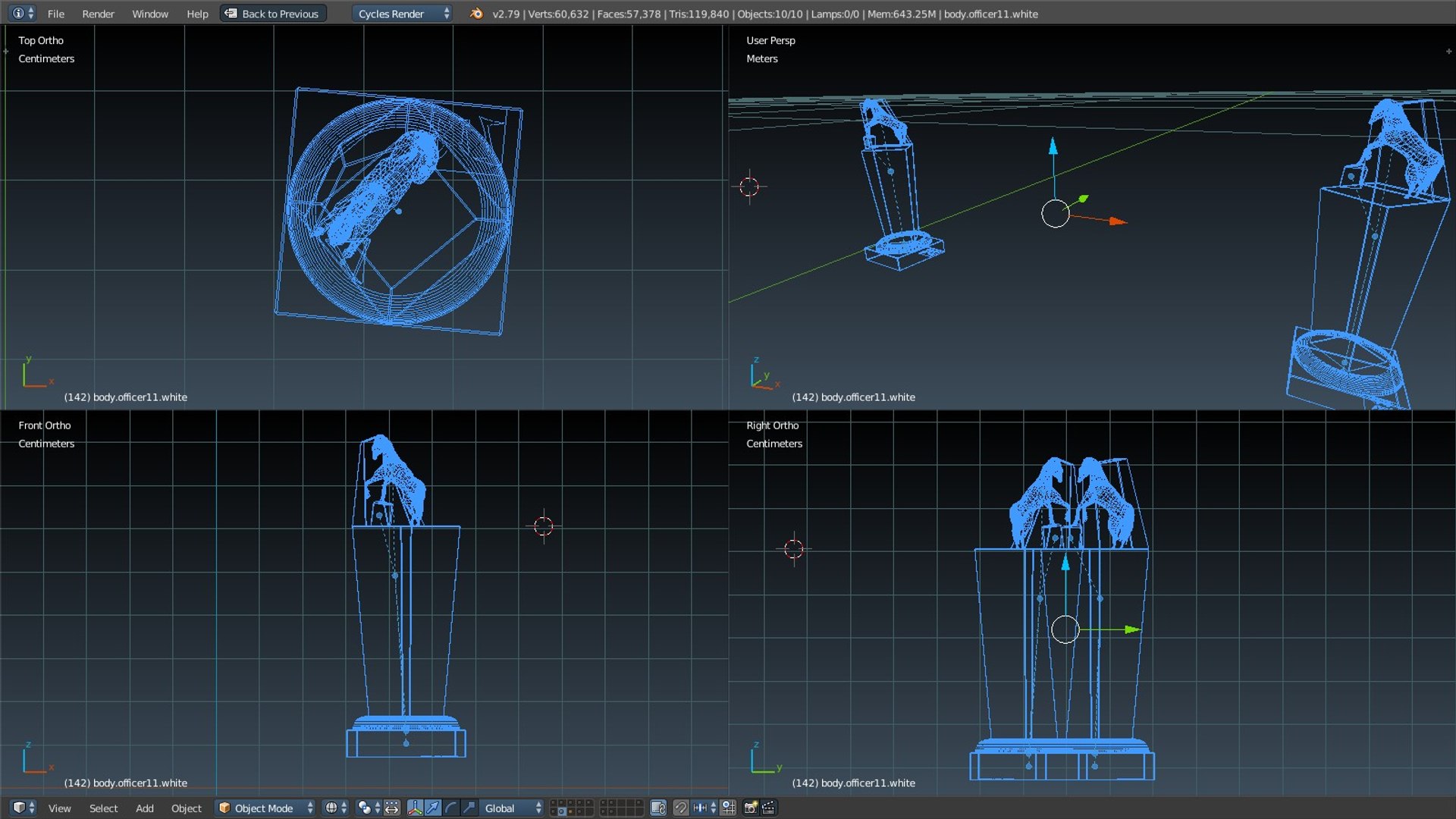The image size is (1456, 819).
Task: Click the blue Z axis manipulator arrow in User Persp
Action: (x=1053, y=146)
